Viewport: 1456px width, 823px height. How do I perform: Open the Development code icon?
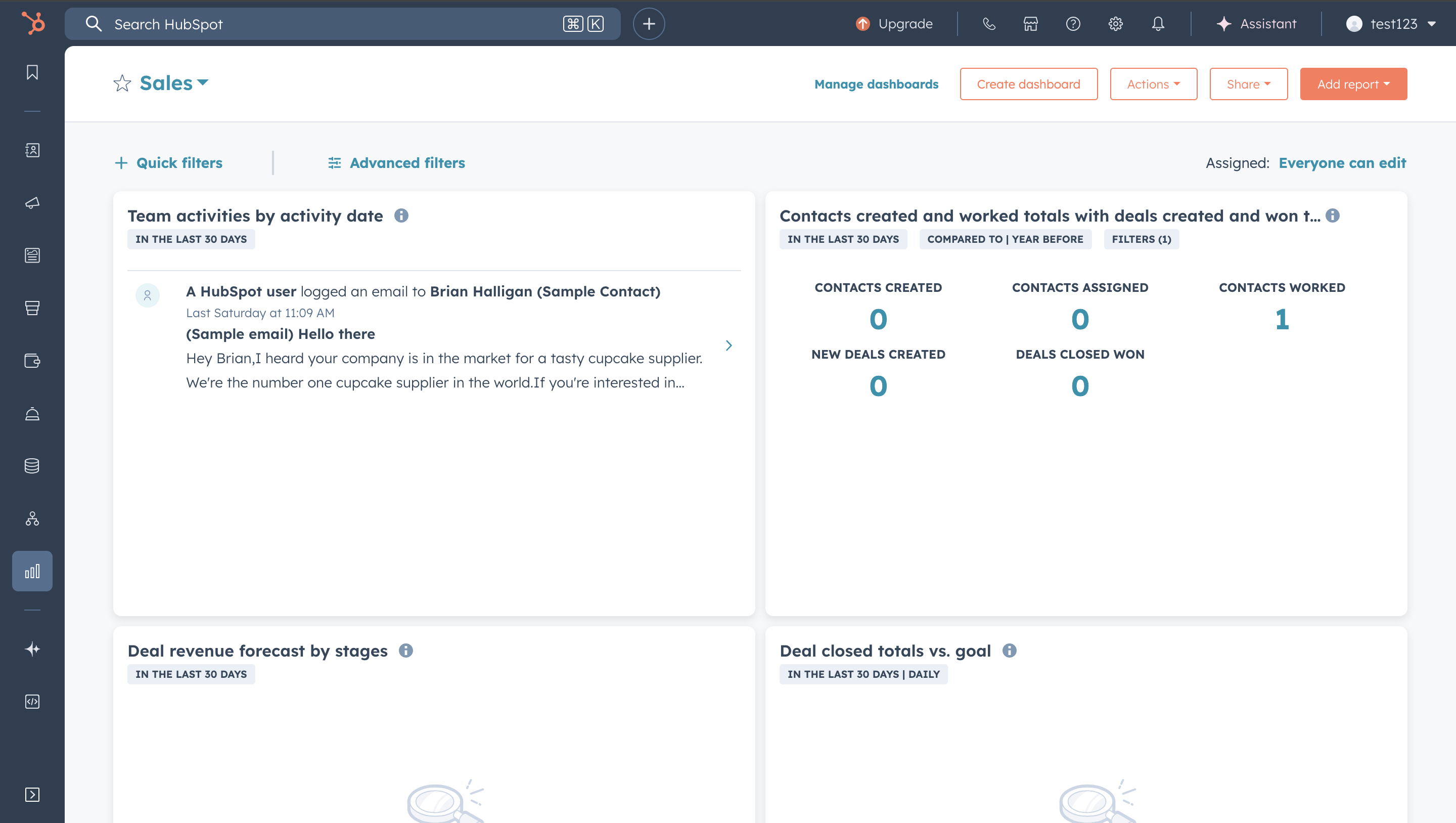(32, 702)
